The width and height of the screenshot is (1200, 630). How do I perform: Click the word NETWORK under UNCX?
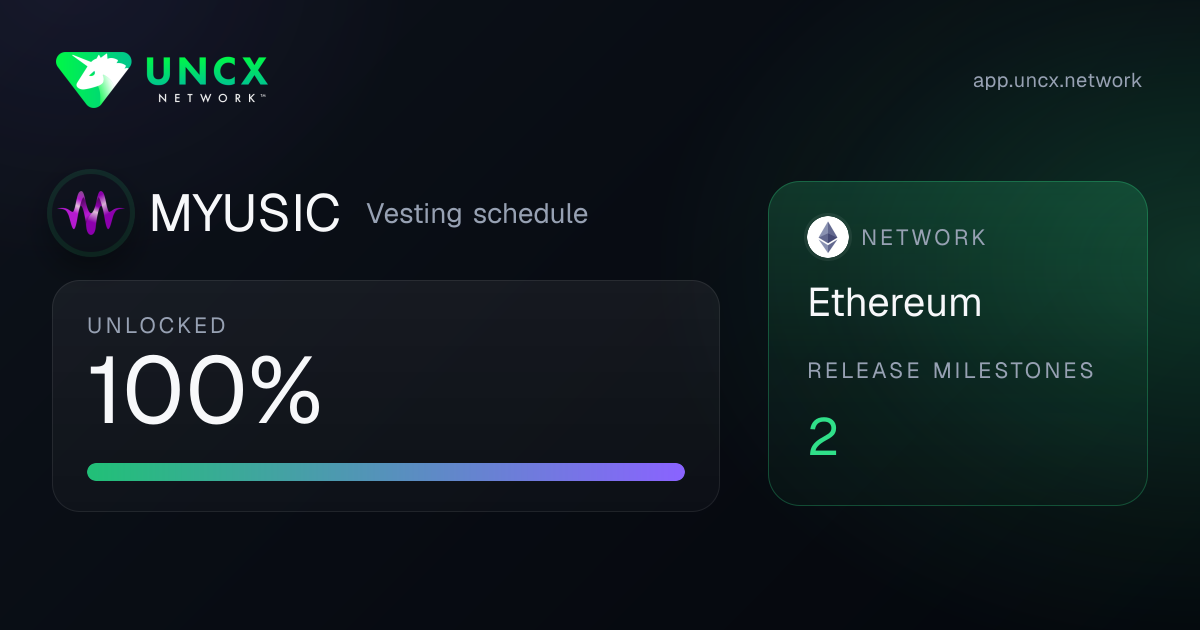pos(211,98)
